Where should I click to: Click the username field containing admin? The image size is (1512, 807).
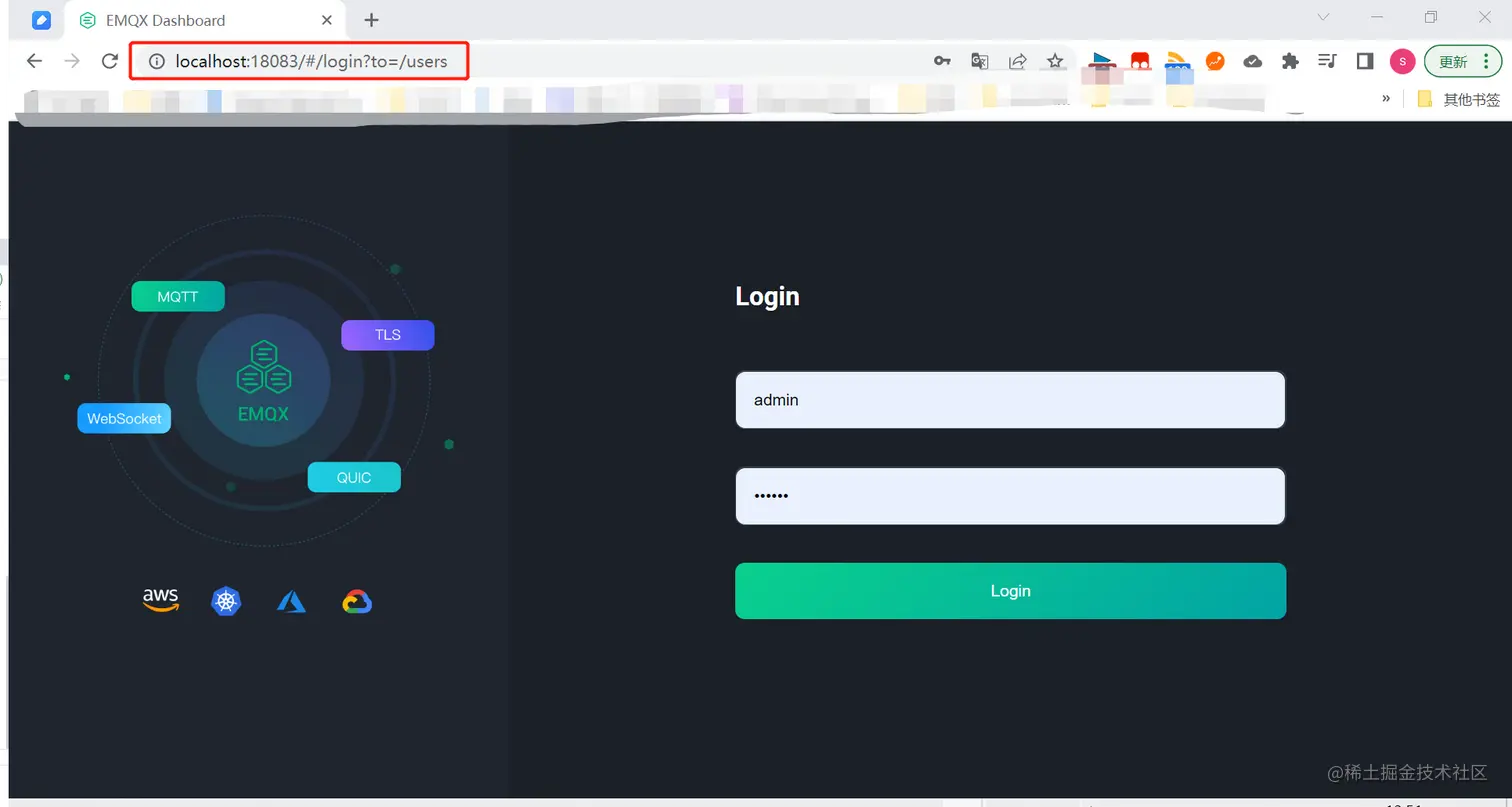pyautogui.click(x=1010, y=400)
